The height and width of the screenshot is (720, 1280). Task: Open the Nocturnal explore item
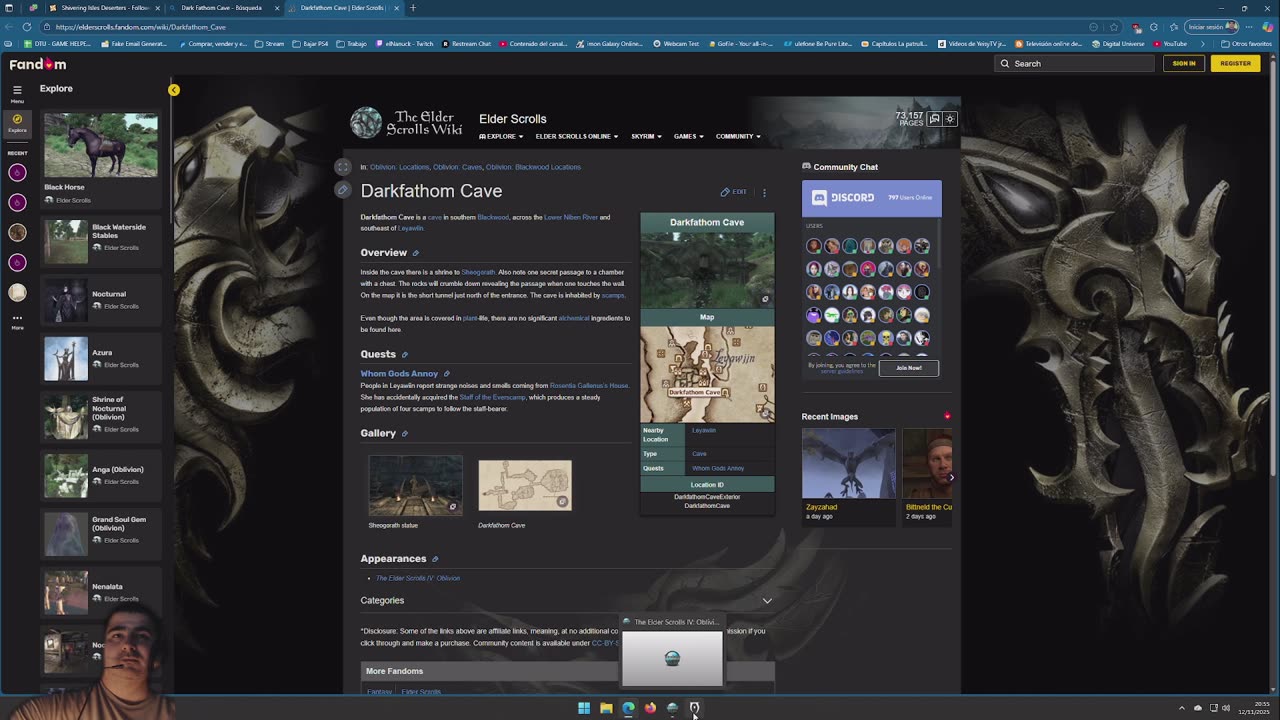pos(100,300)
